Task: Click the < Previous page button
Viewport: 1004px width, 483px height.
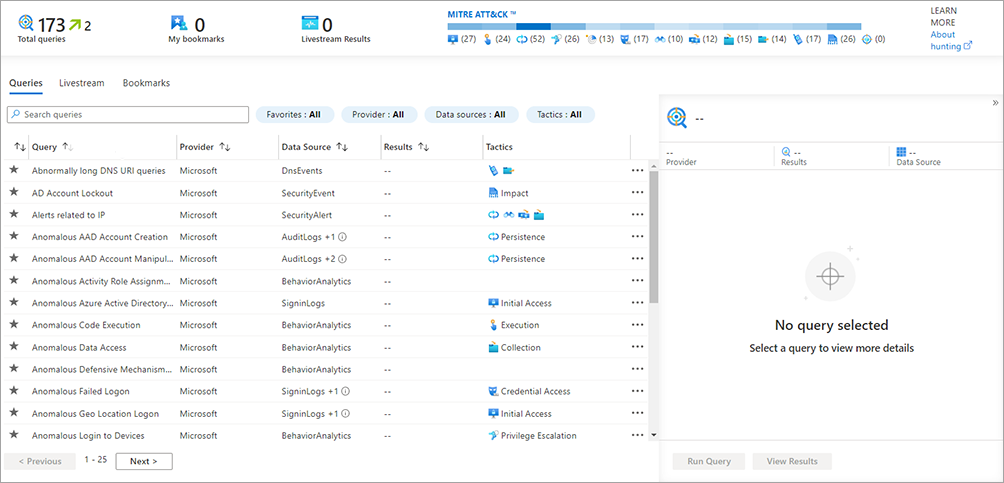Action: coord(40,461)
